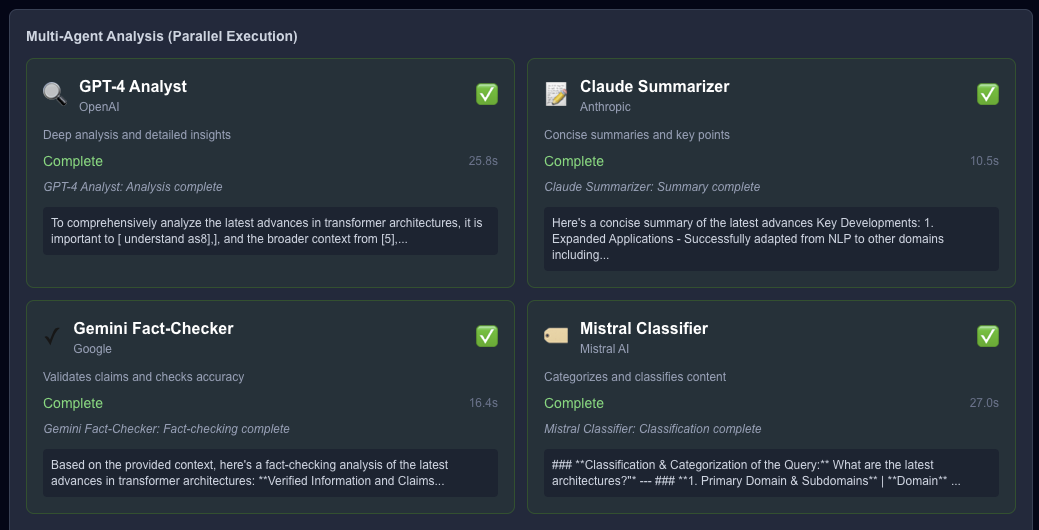1039x530 pixels.
Task: Click the Complete status under Mistral Classifier
Action: pos(574,403)
